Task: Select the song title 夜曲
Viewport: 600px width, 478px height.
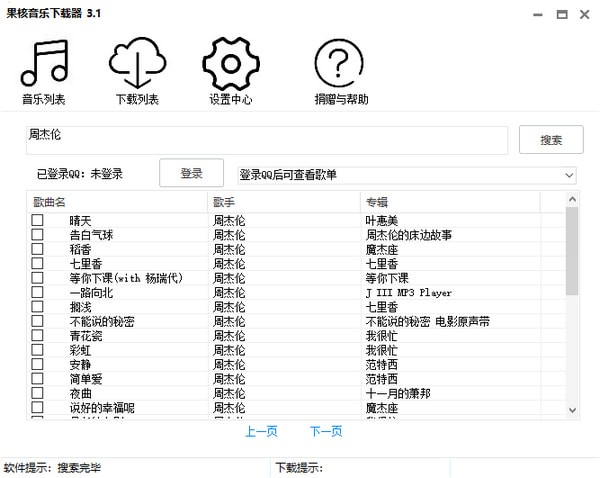Action: click(80, 393)
